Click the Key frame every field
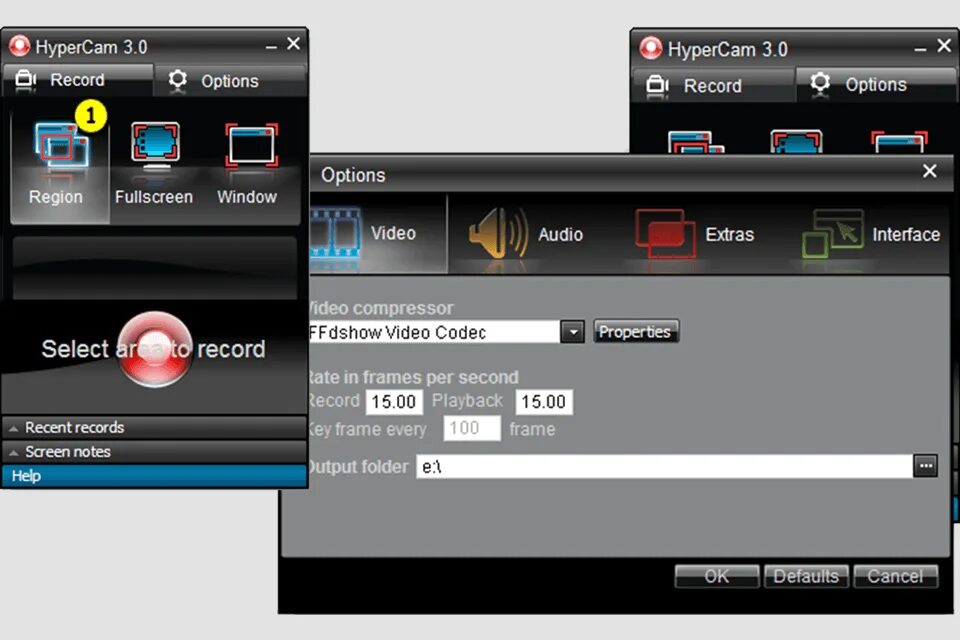Image resolution: width=960 pixels, height=640 pixels. click(x=472, y=428)
